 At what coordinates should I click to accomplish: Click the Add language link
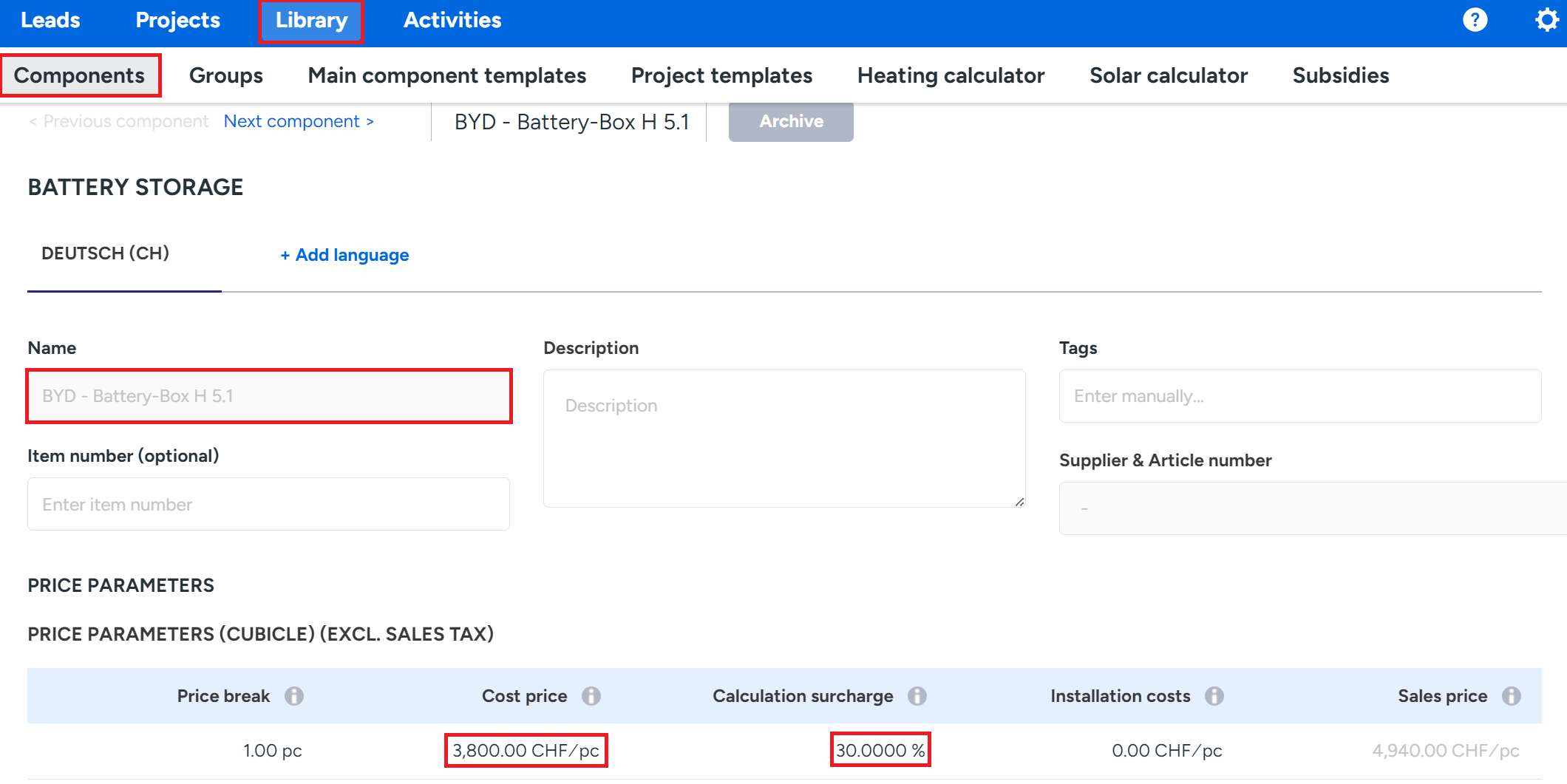[344, 255]
